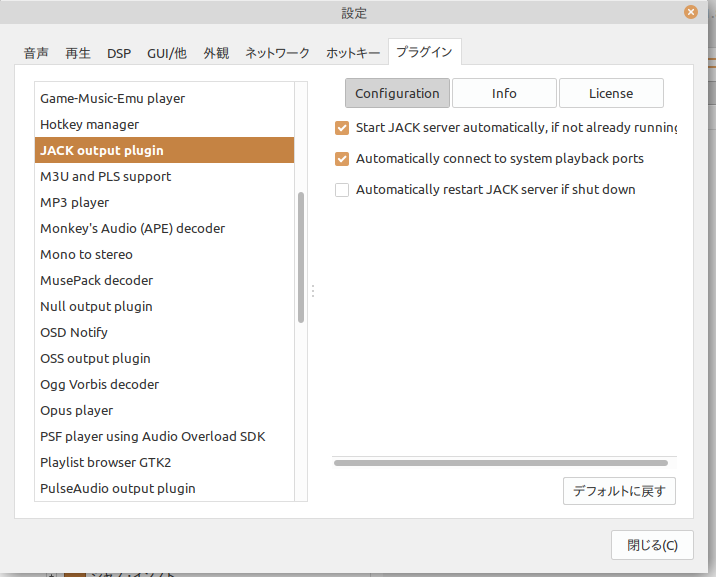The width and height of the screenshot is (716, 577).
Task: Switch to the ネットワーク tab
Action: click(277, 53)
